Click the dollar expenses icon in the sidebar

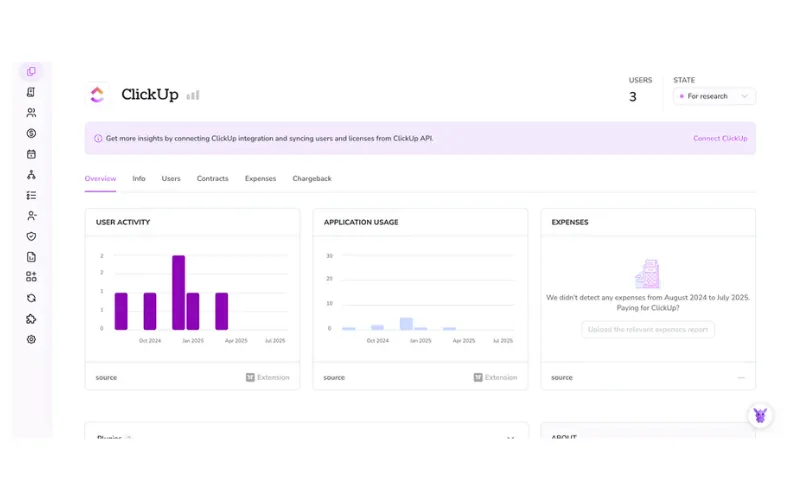click(x=31, y=133)
